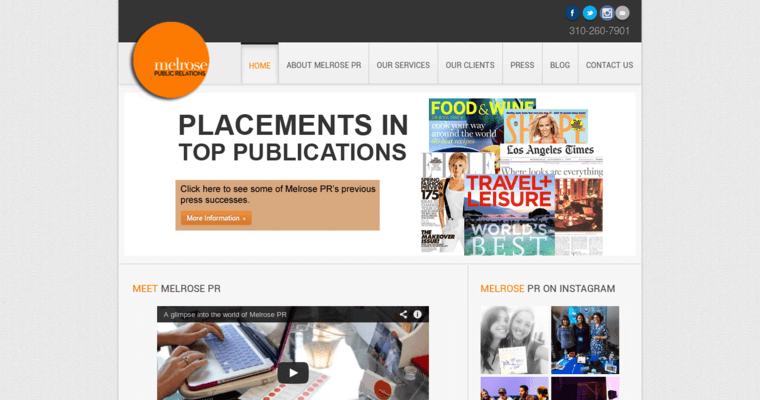760x400 pixels.
Task: Go to Contact Us page
Action: coord(609,65)
